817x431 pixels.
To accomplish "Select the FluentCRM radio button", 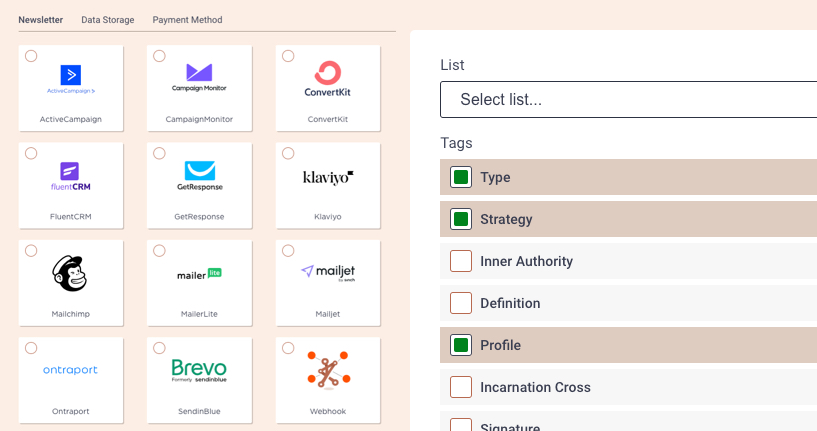I will point(31,153).
